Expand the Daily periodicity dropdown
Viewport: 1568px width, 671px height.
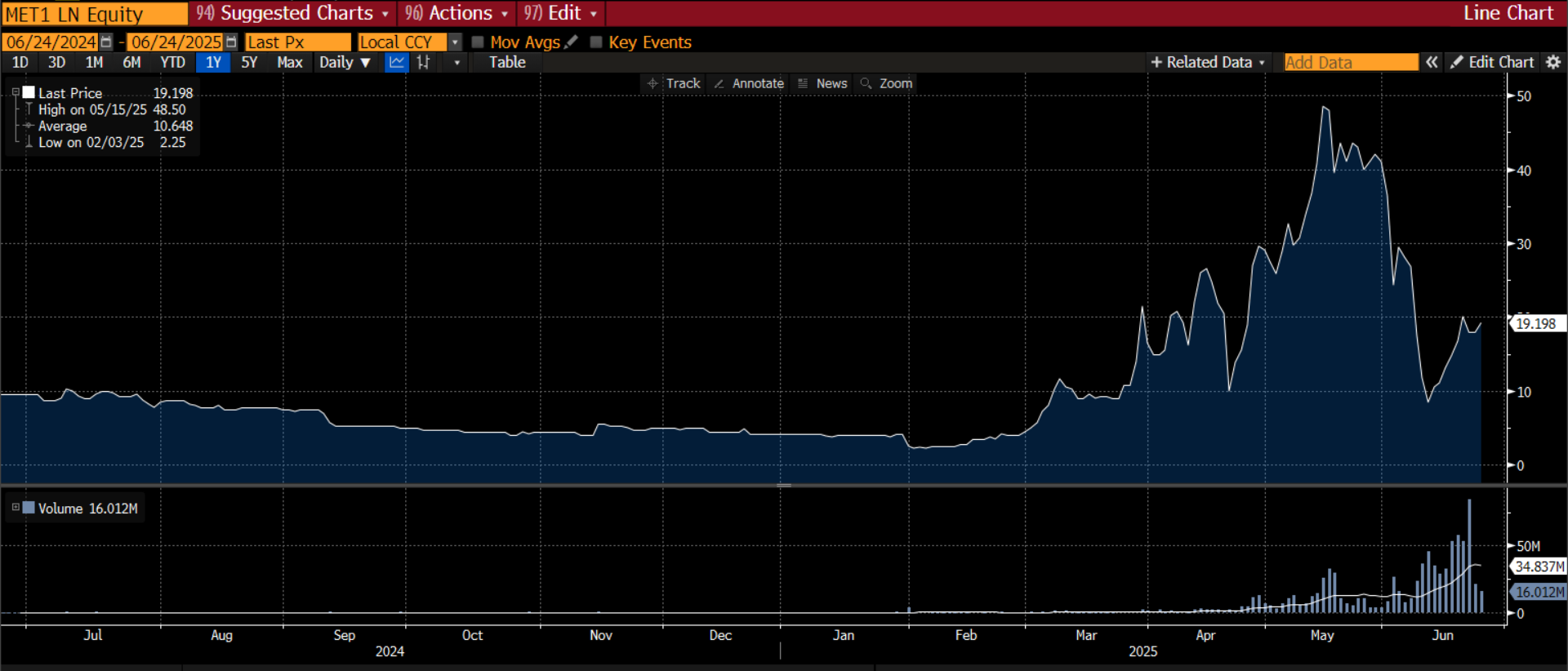(345, 62)
